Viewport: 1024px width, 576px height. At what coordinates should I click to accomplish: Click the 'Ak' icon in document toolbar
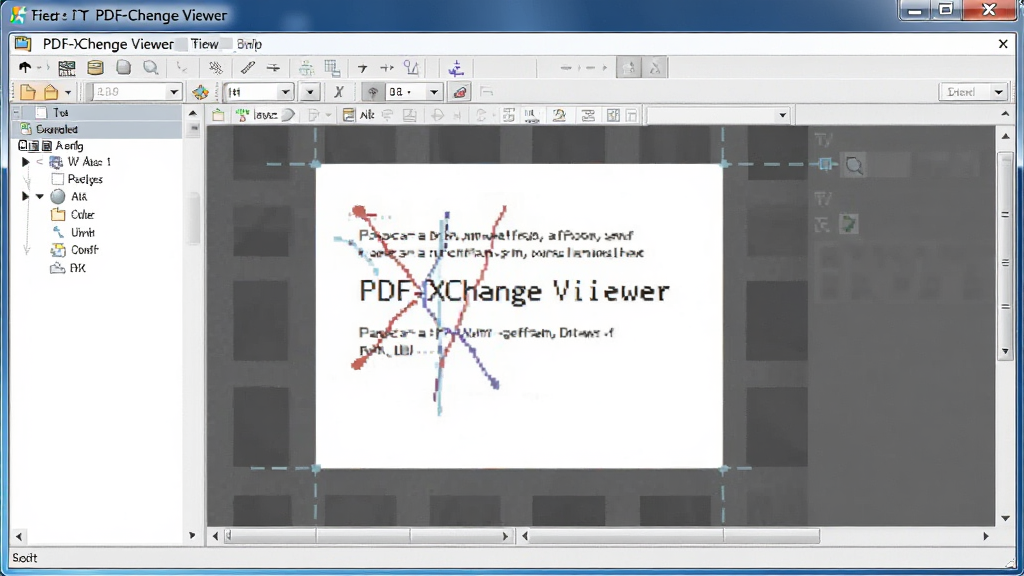(x=359, y=116)
